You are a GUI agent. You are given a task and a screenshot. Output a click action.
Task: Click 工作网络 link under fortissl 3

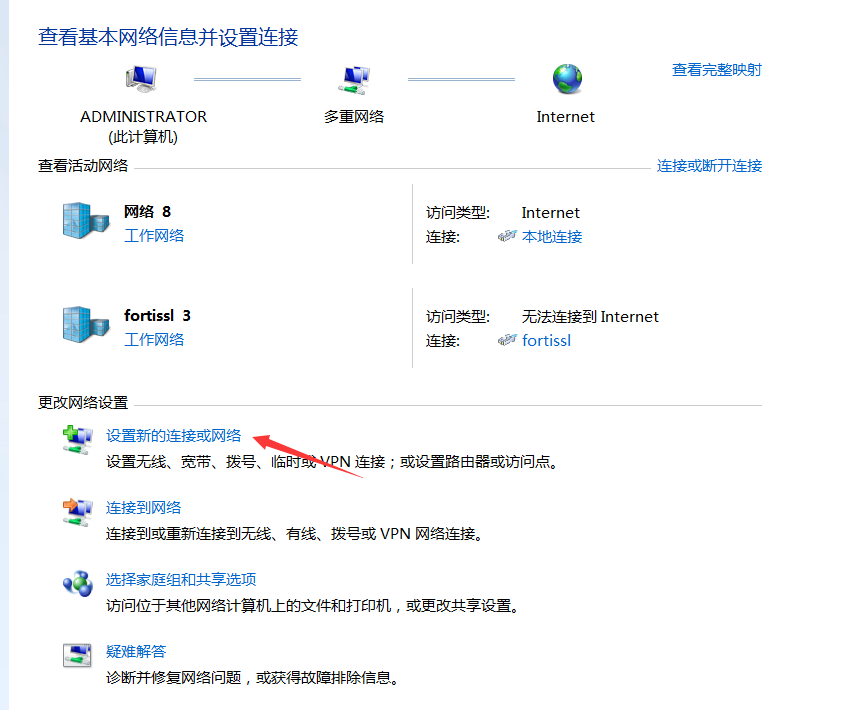click(x=154, y=340)
